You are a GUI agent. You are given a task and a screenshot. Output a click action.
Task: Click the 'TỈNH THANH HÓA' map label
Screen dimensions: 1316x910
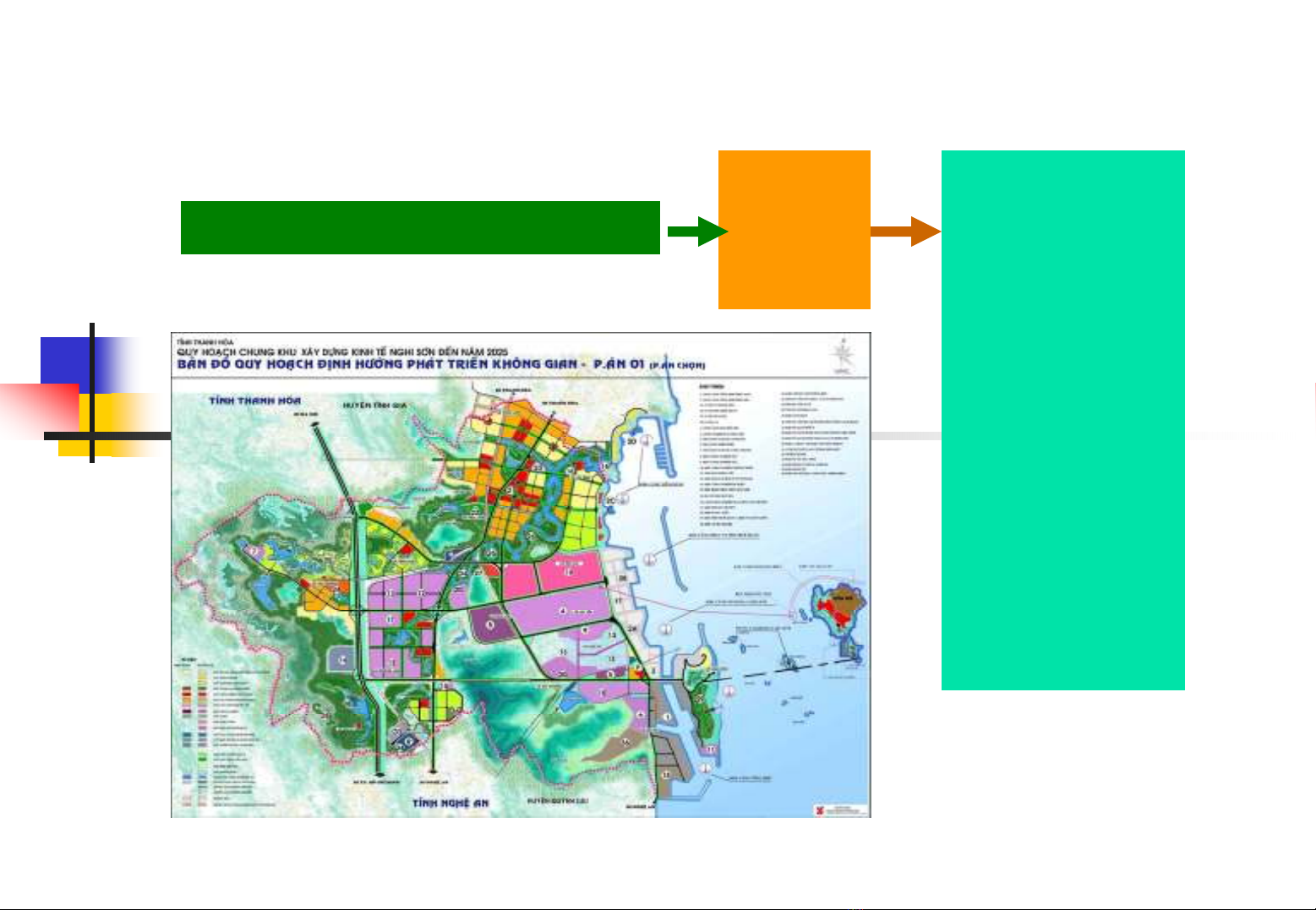pyautogui.click(x=254, y=401)
